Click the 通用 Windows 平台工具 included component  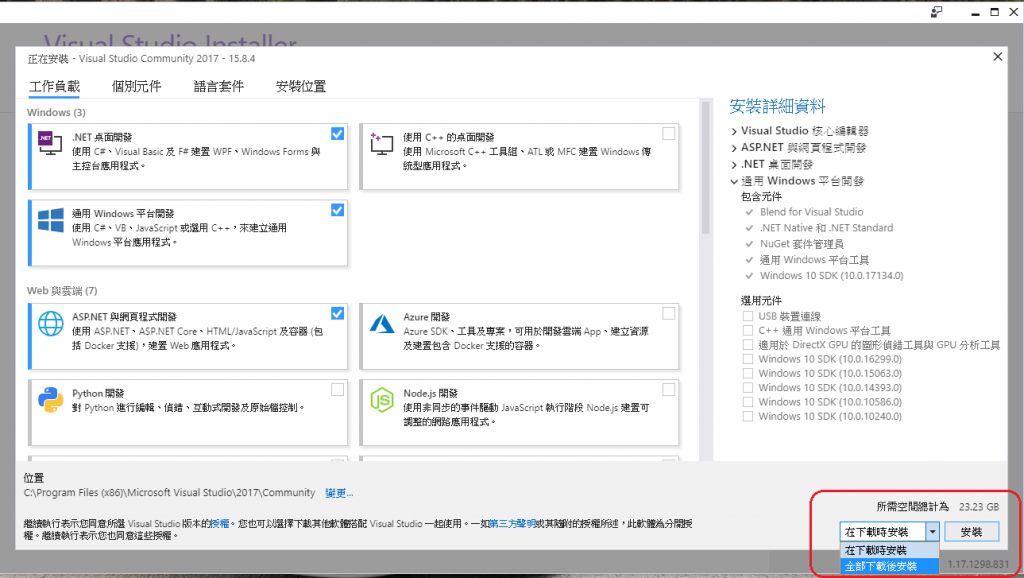(814, 260)
